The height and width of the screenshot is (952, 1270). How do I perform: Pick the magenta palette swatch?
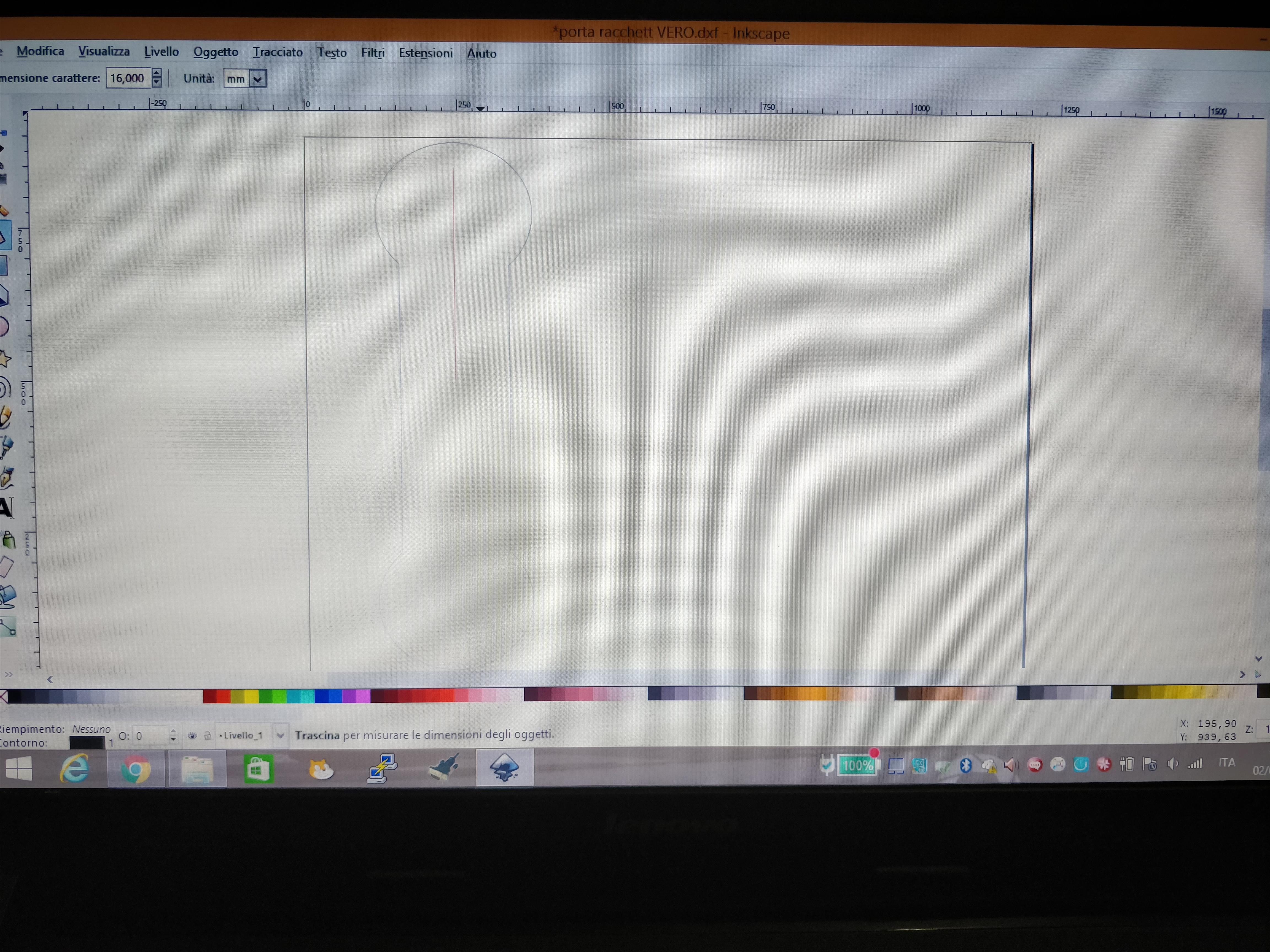pyautogui.click(x=363, y=696)
